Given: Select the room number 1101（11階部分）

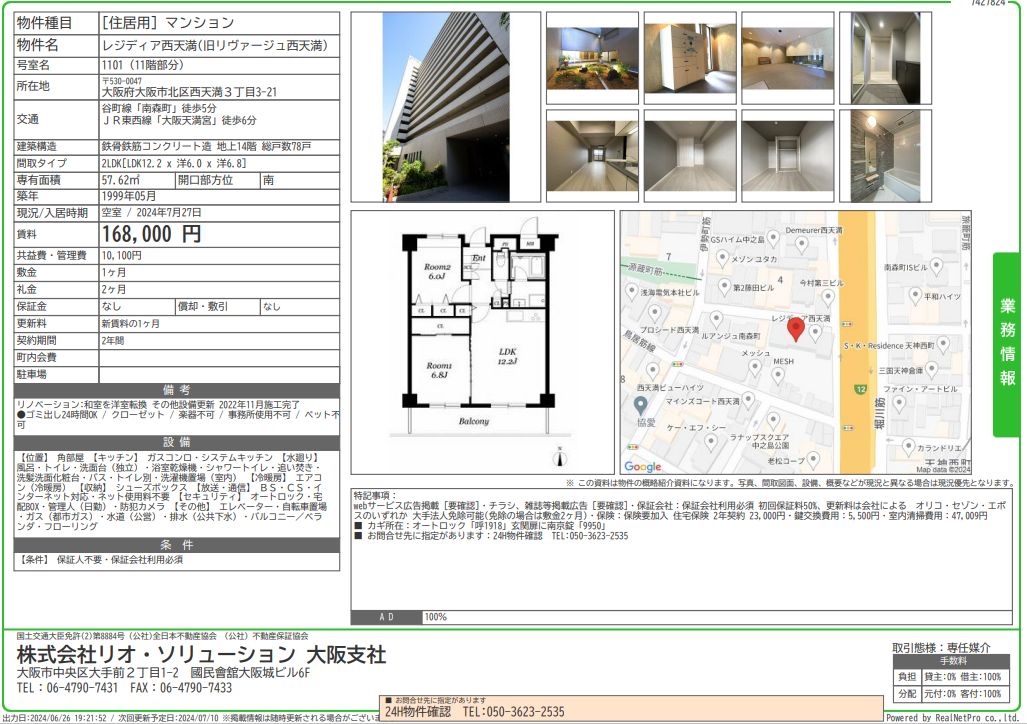Looking at the screenshot, I should 143,65.
